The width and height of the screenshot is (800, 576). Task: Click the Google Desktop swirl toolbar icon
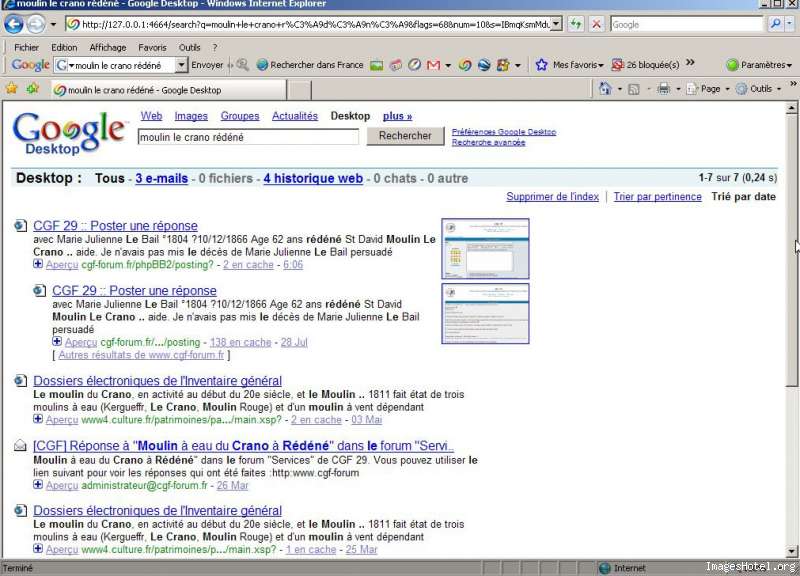pos(464,65)
